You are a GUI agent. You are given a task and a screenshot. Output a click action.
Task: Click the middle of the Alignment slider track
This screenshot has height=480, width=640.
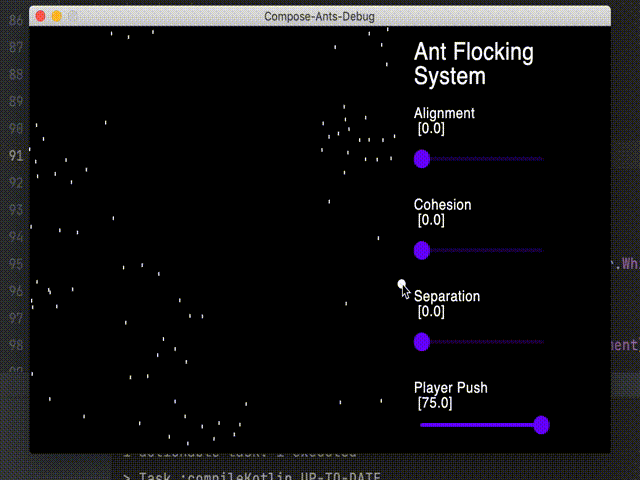click(482, 159)
